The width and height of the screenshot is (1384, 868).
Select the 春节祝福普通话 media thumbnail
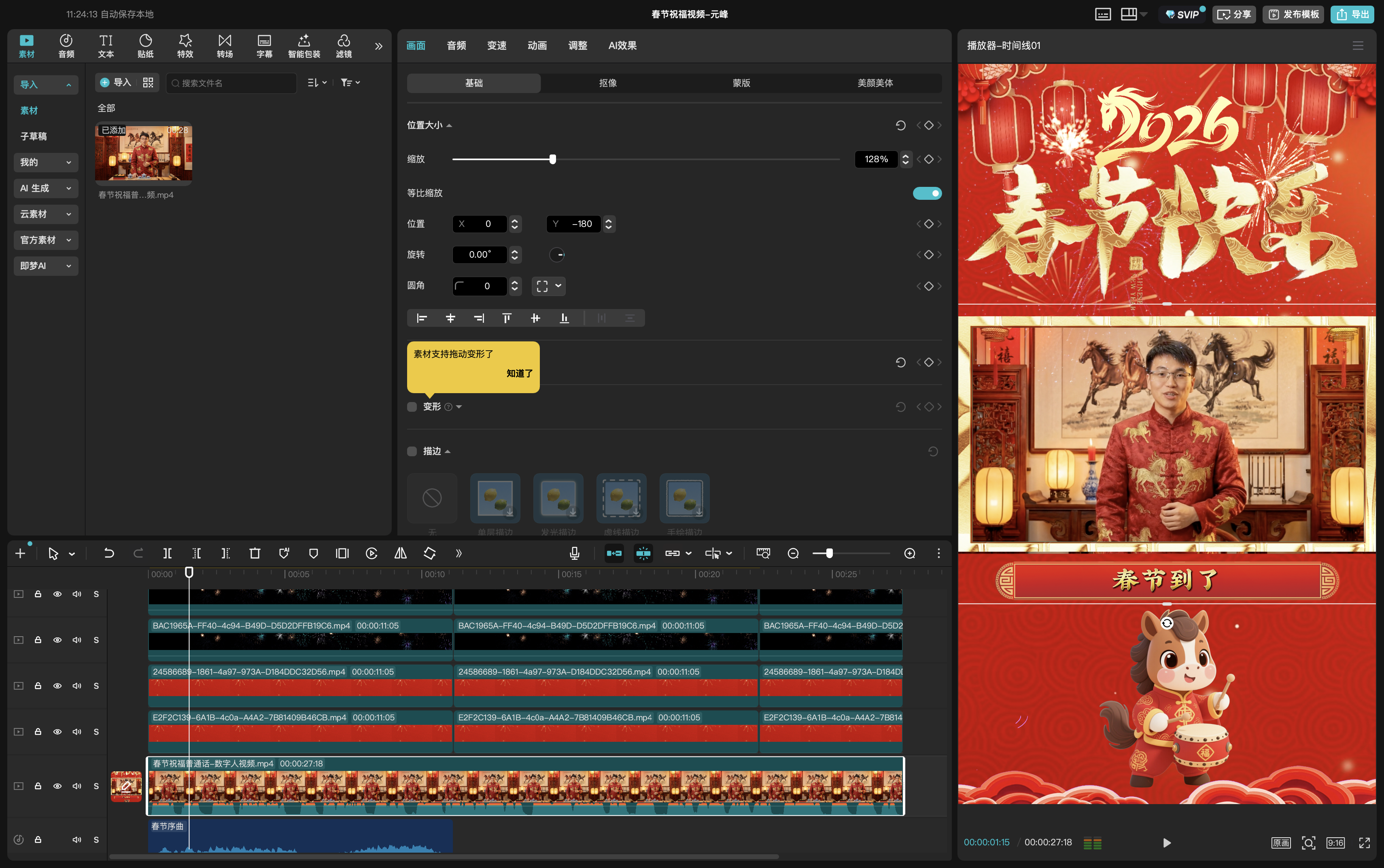144,153
